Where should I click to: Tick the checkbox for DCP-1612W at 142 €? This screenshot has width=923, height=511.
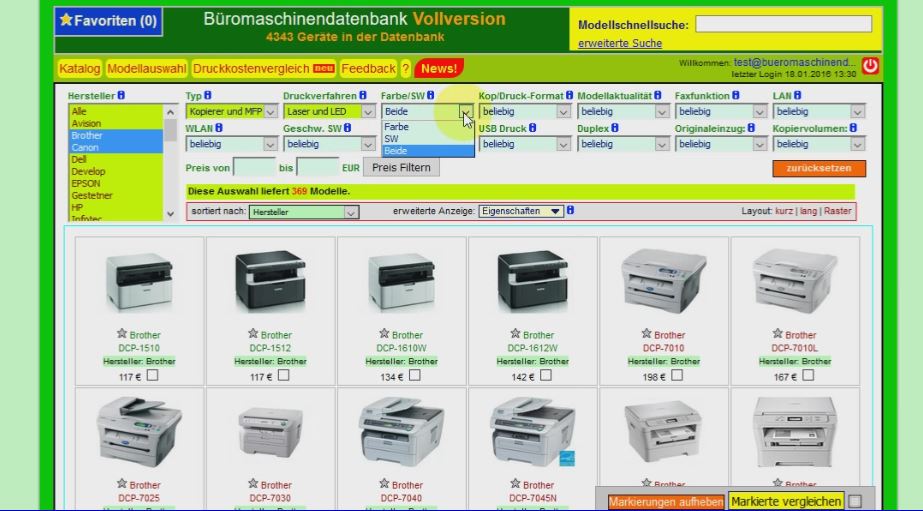pyautogui.click(x=546, y=375)
